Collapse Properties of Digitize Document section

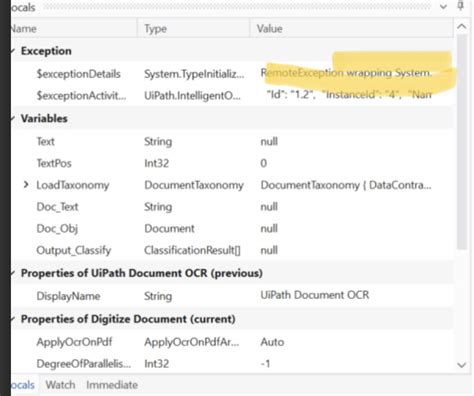click(x=13, y=319)
